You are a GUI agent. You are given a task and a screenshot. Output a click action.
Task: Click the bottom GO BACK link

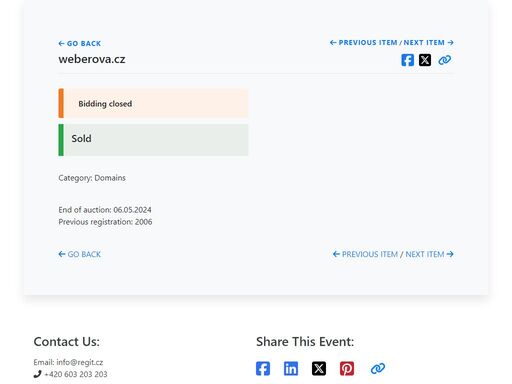[80, 254]
